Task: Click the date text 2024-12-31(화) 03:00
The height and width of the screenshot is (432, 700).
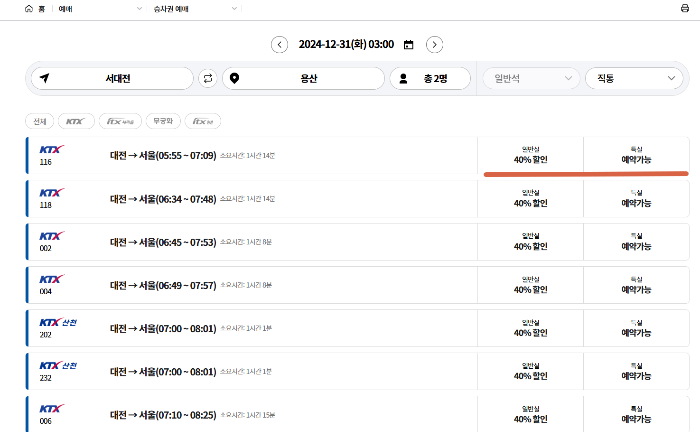Action: pyautogui.click(x=346, y=45)
